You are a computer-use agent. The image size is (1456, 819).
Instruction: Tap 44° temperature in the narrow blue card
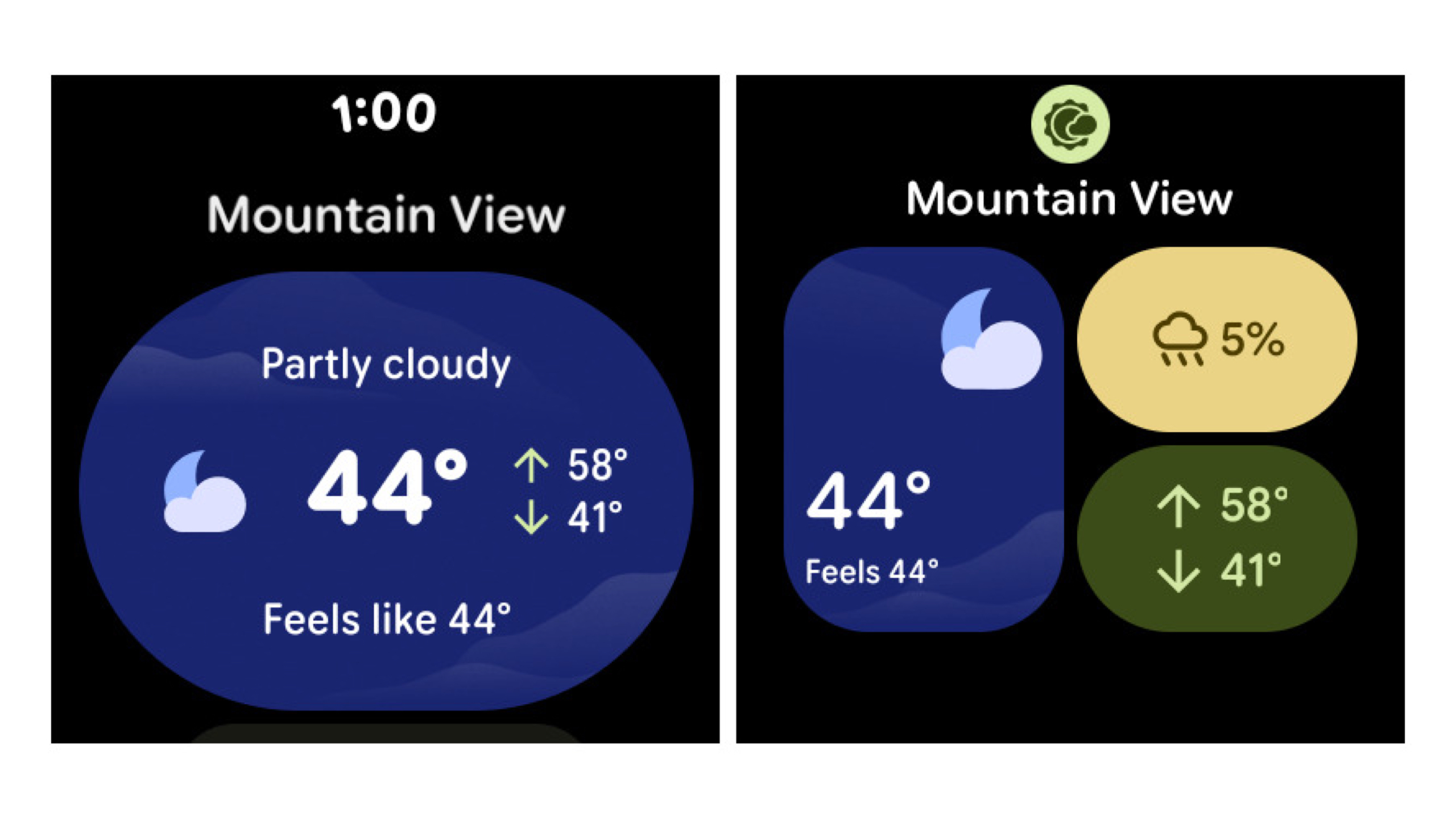868,502
